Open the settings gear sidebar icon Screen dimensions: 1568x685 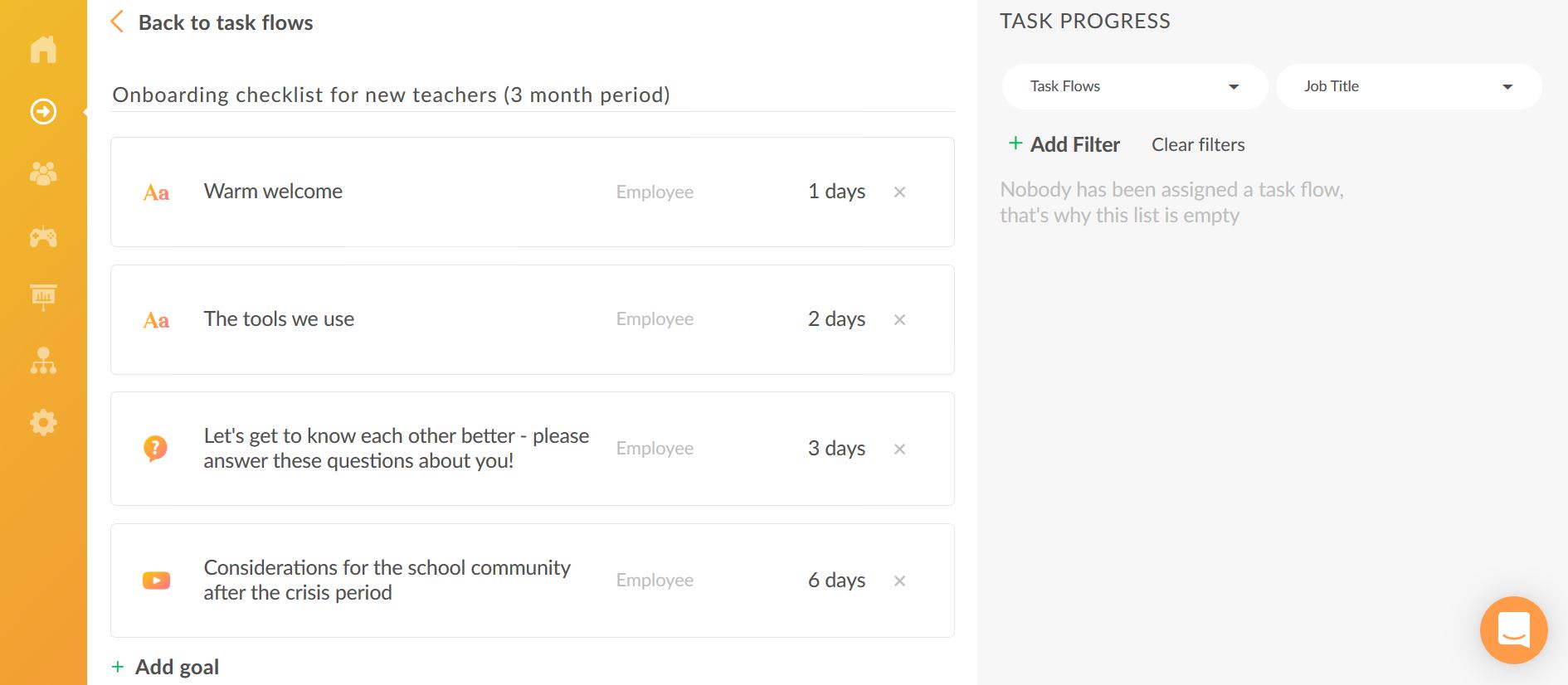pos(43,423)
